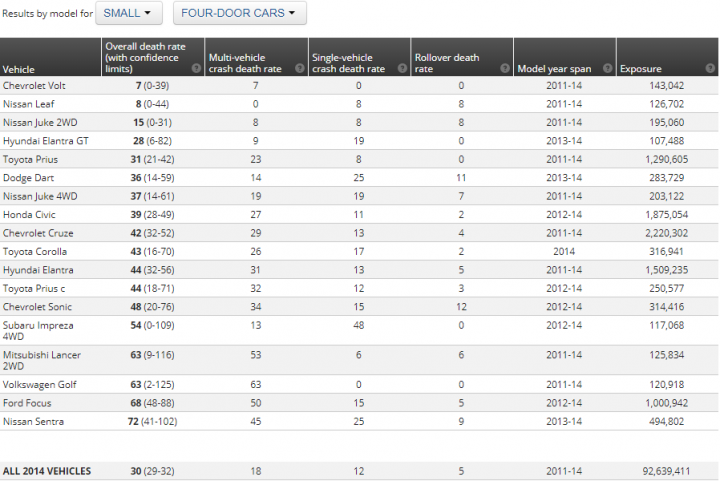Screen dimensions: 720x481
Task: Select the Toyota Prius c row name
Action: (34, 288)
